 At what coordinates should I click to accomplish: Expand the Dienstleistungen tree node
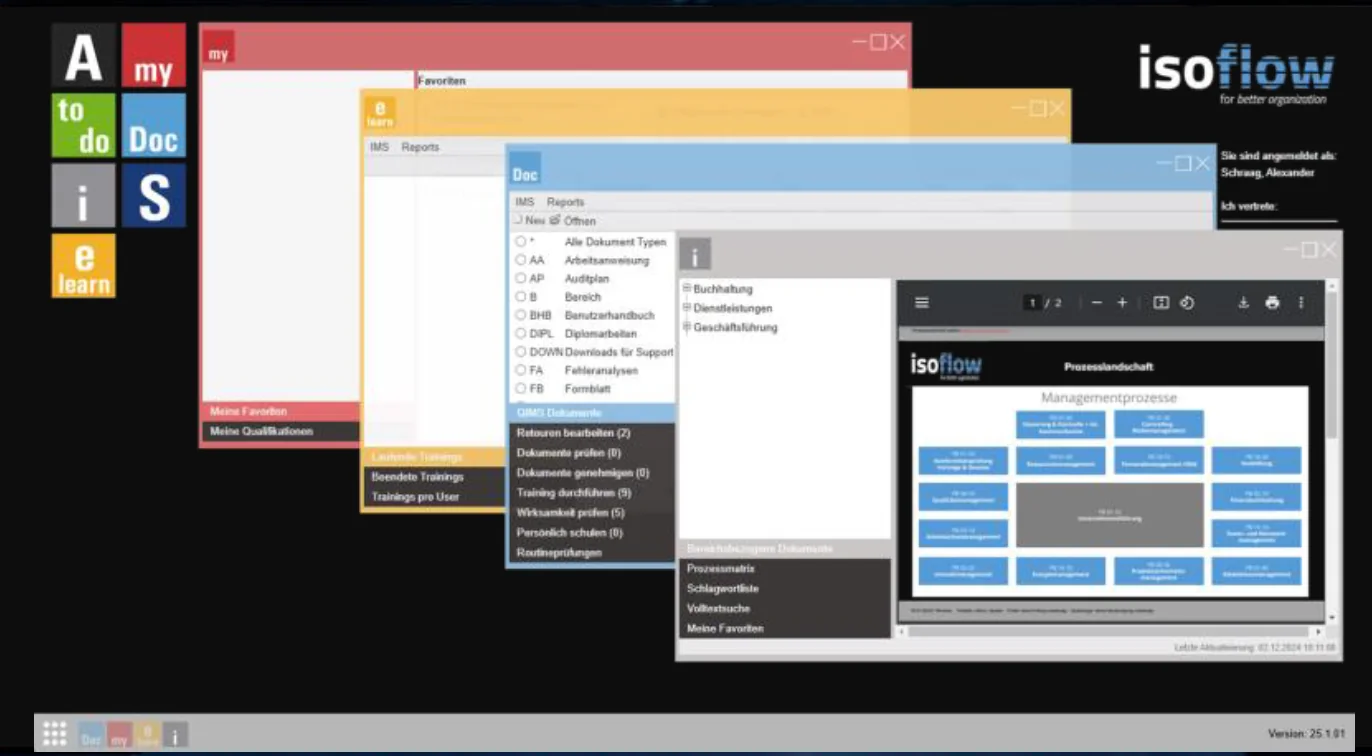coord(687,308)
